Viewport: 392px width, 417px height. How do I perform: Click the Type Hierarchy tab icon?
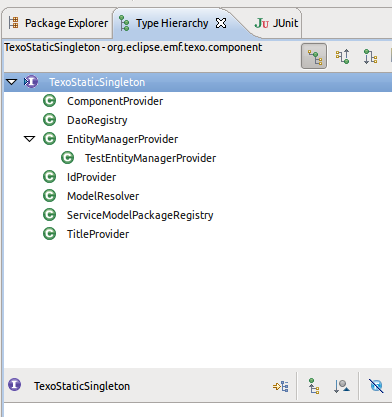coord(124,23)
